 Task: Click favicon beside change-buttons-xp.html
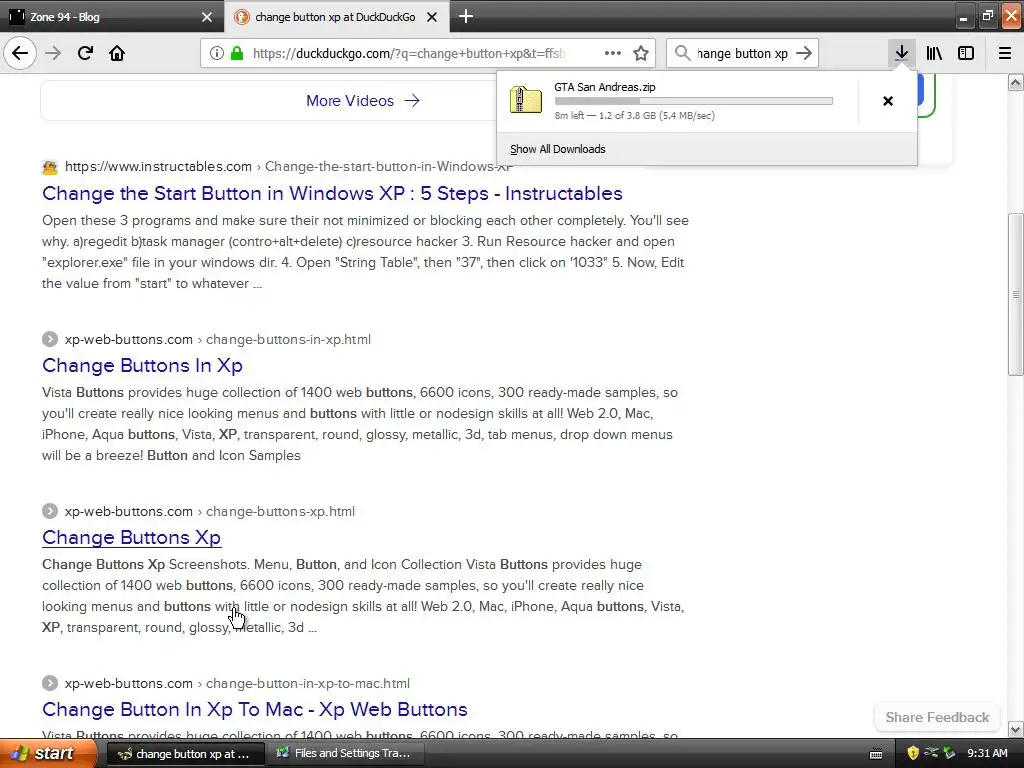(50, 511)
